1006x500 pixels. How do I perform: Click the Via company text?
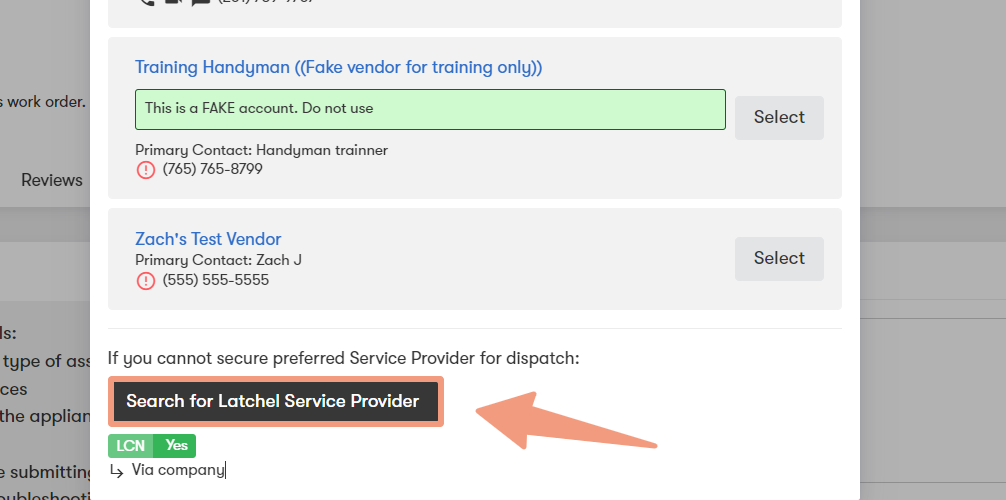178,470
